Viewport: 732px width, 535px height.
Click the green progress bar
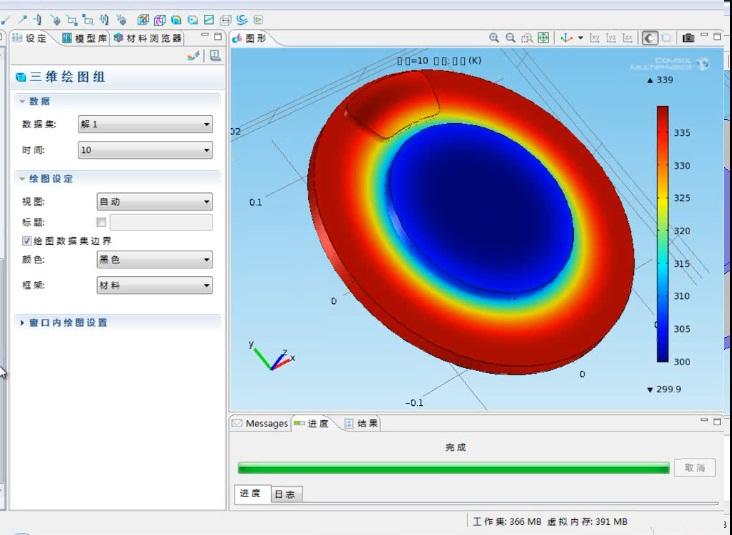[453, 468]
